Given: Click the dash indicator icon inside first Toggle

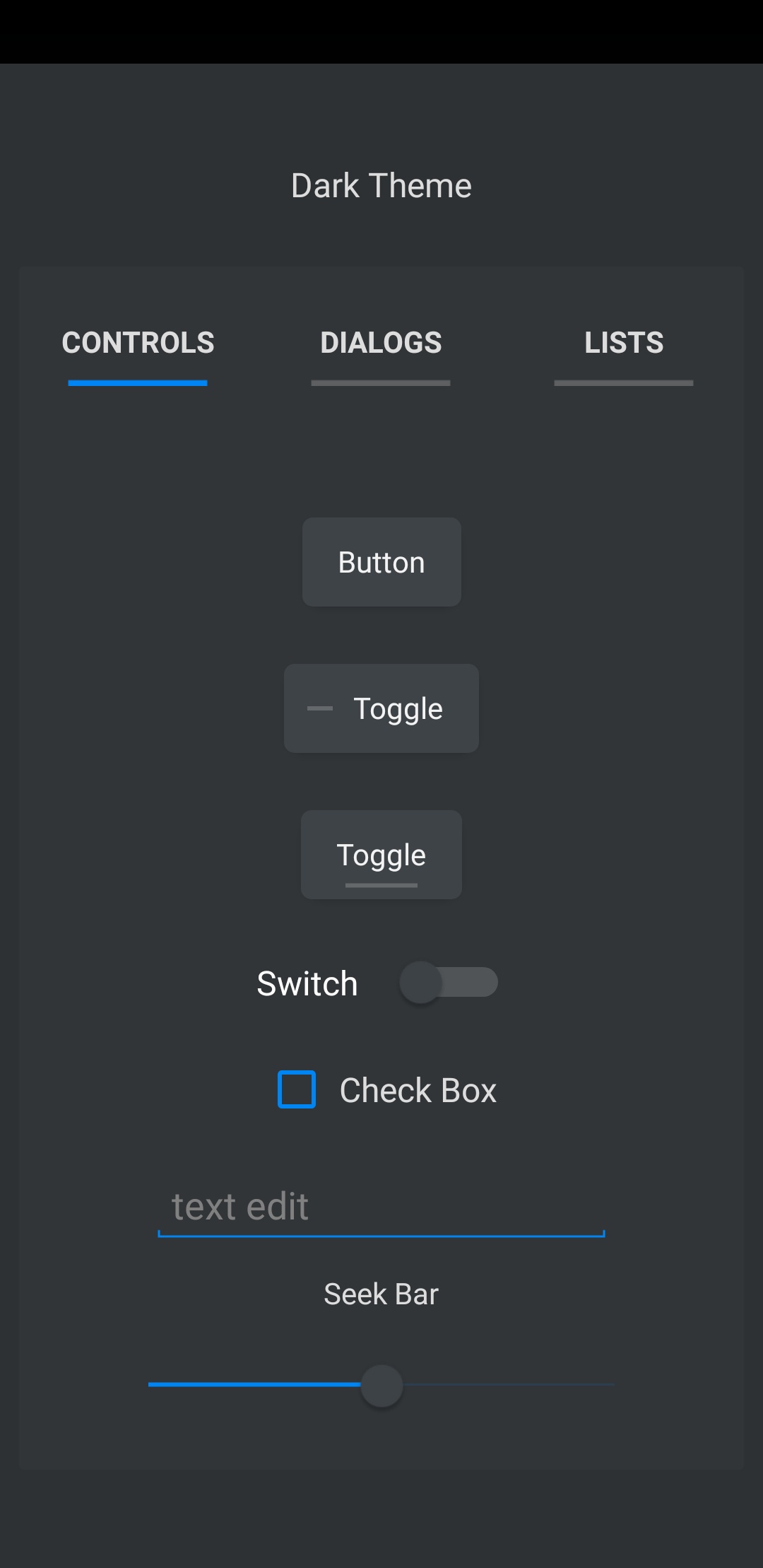Looking at the screenshot, I should (320, 708).
